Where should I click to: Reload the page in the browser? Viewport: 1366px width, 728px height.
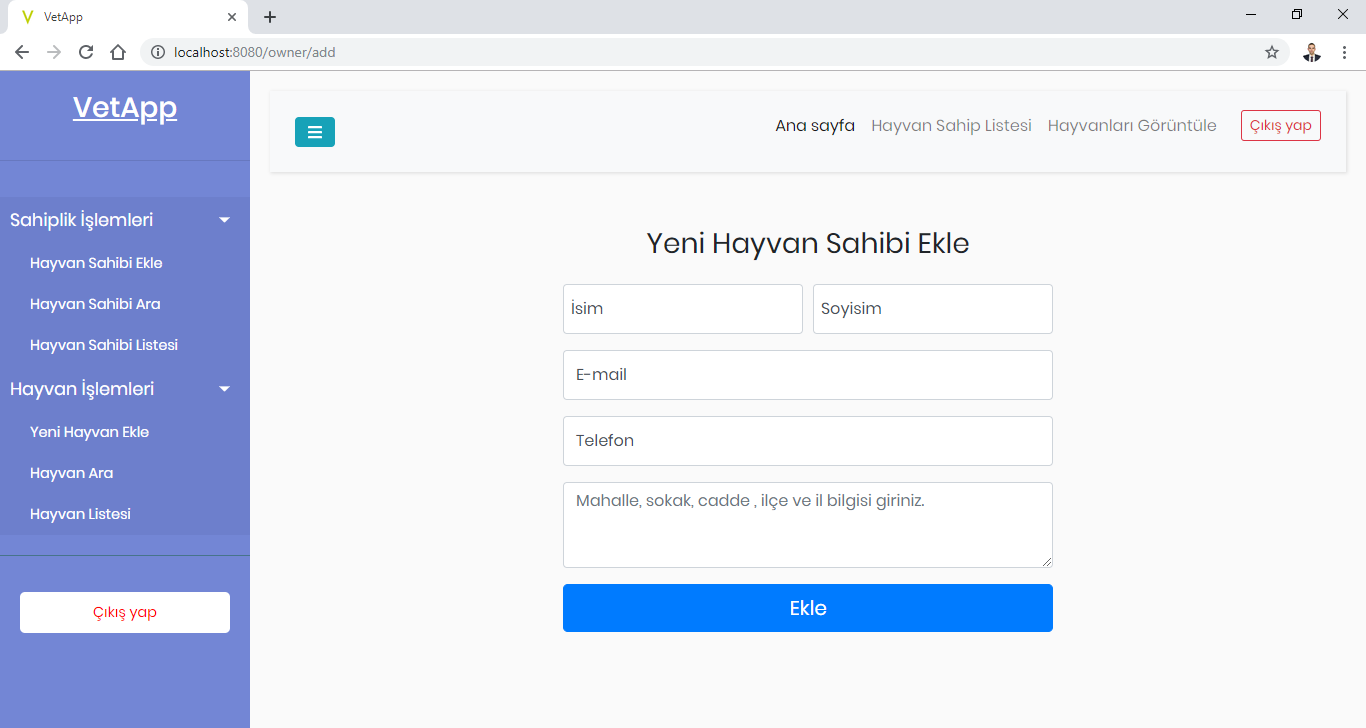click(86, 53)
